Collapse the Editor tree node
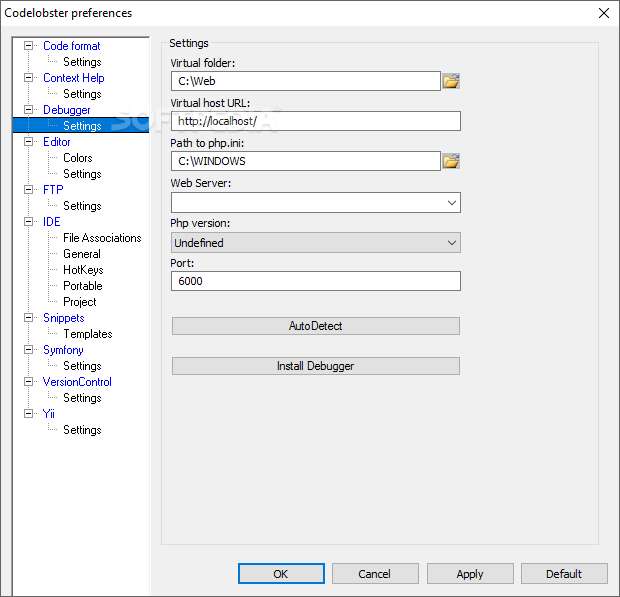The image size is (620, 597). click(x=28, y=142)
